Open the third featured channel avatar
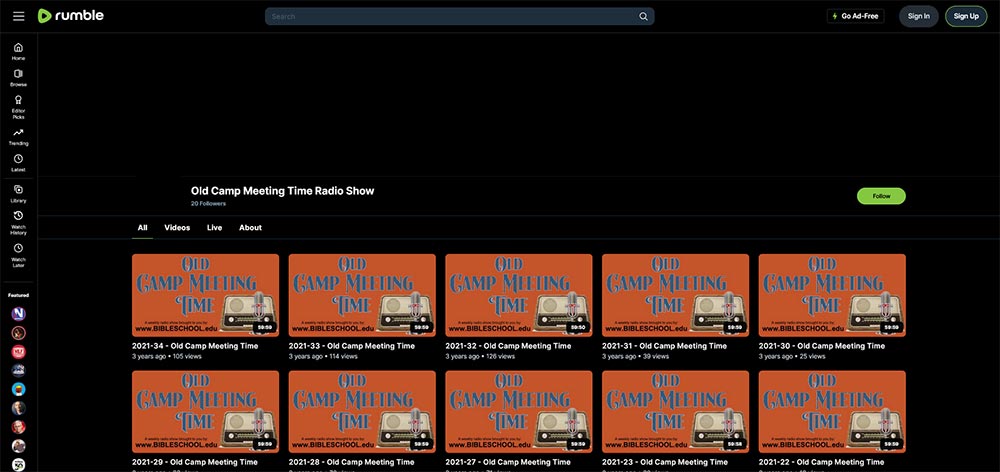The image size is (1000, 472). 18,351
